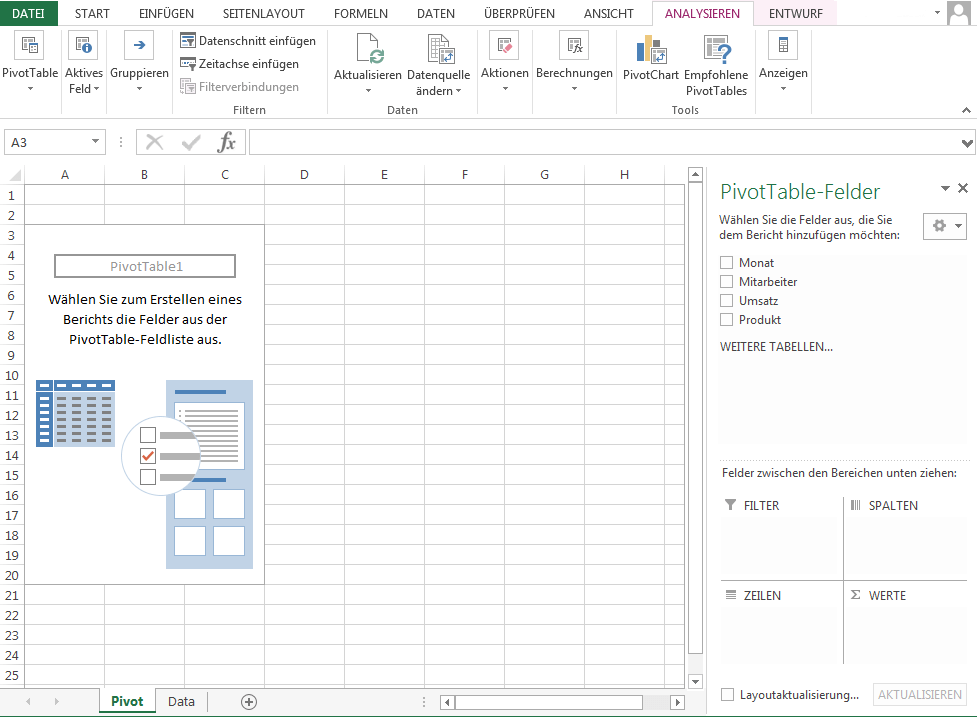Open the field list gear tools button
Image resolution: width=977 pixels, height=717 pixels.
[x=945, y=226]
